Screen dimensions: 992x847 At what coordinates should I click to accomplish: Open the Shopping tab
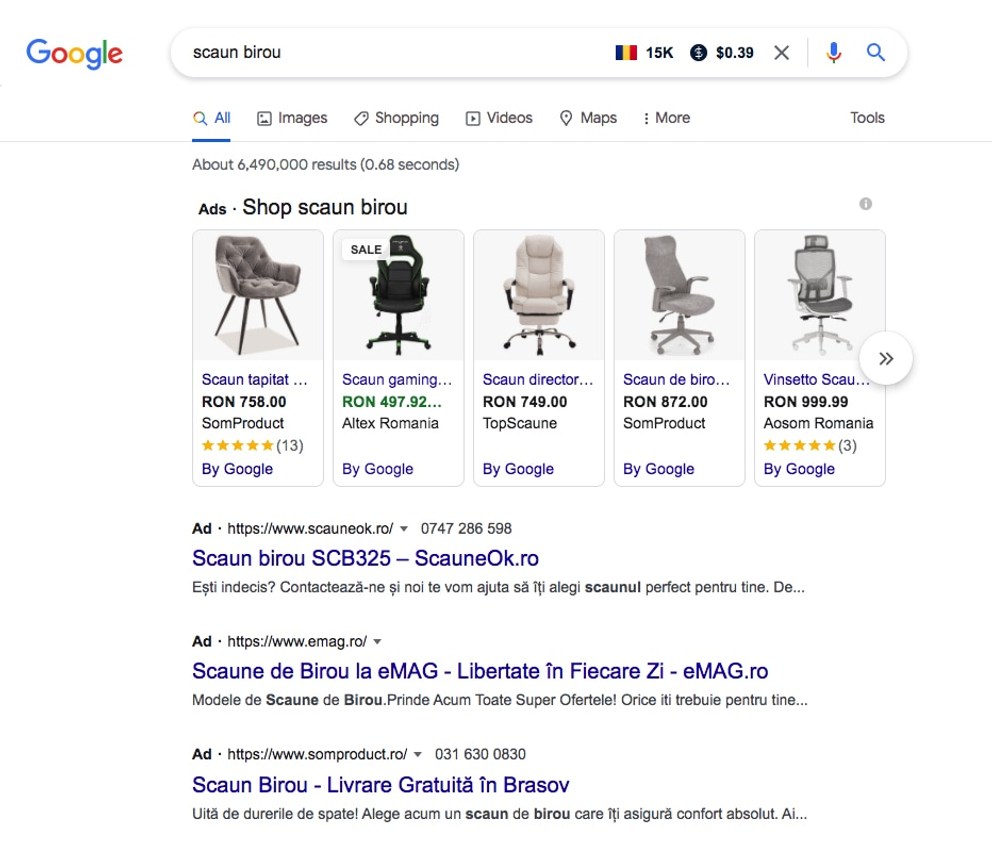[x=396, y=118]
